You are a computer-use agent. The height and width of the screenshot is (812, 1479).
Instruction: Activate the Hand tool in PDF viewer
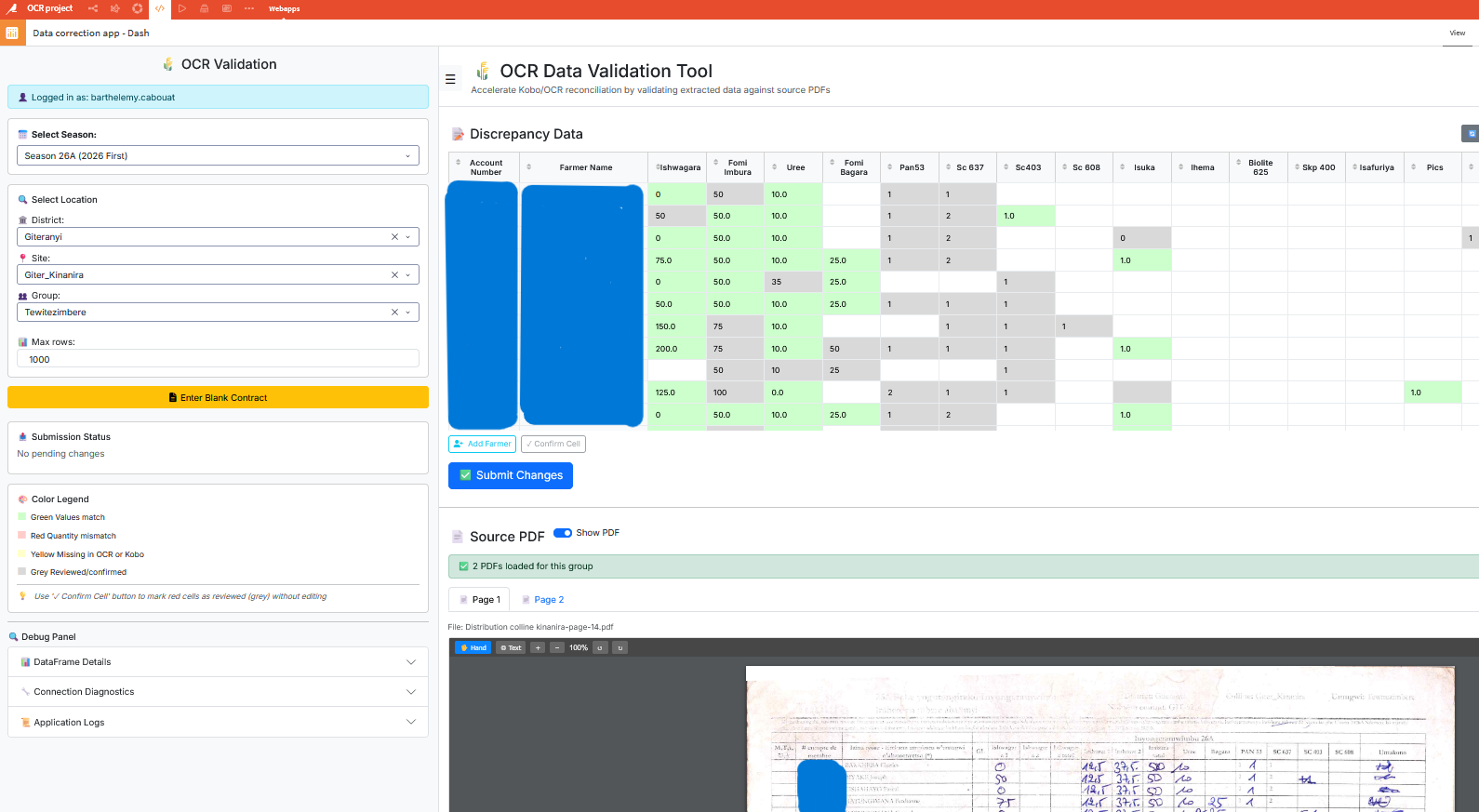(473, 647)
